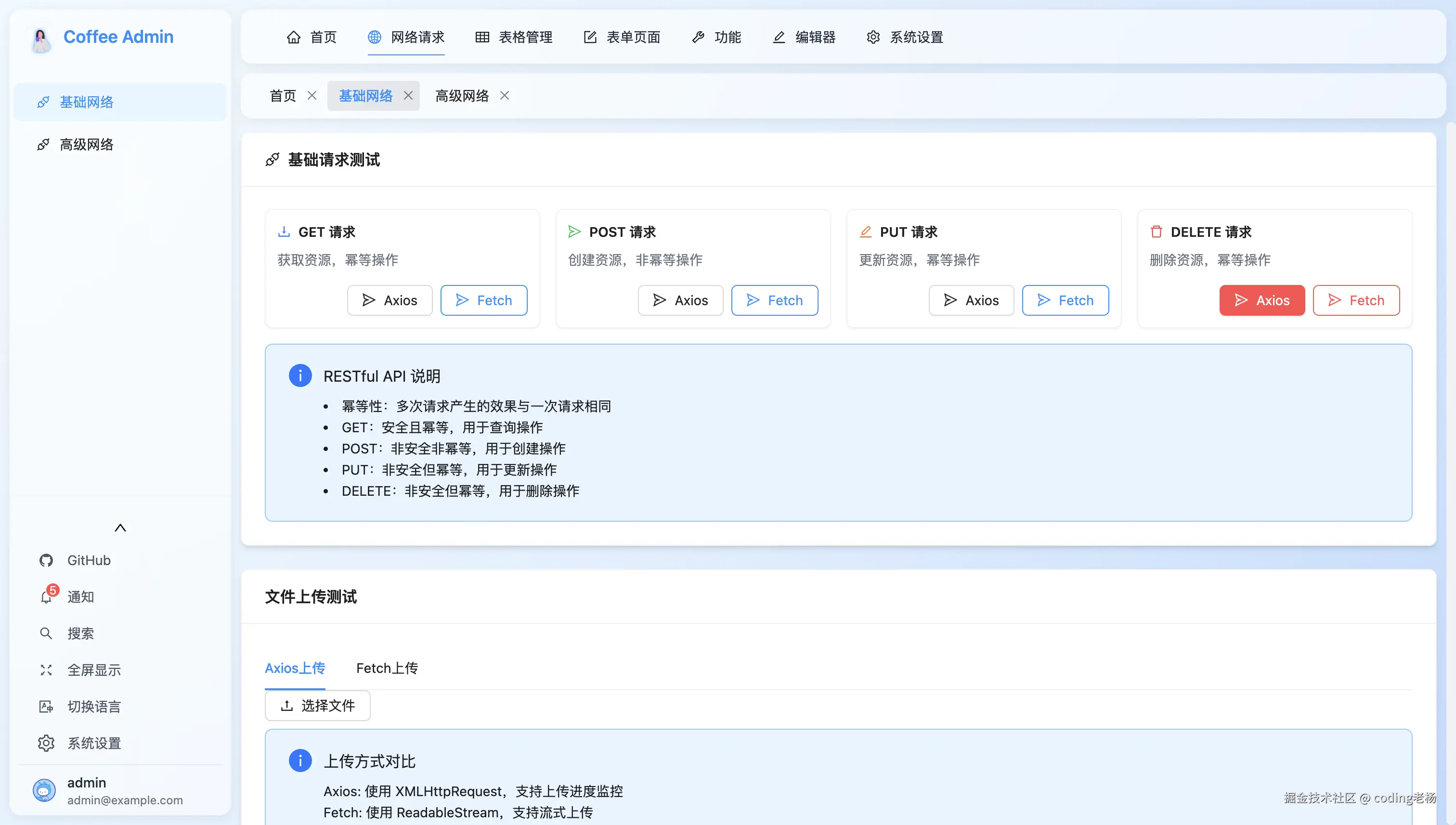Toggle fullscreen with 全屏显示

46,670
